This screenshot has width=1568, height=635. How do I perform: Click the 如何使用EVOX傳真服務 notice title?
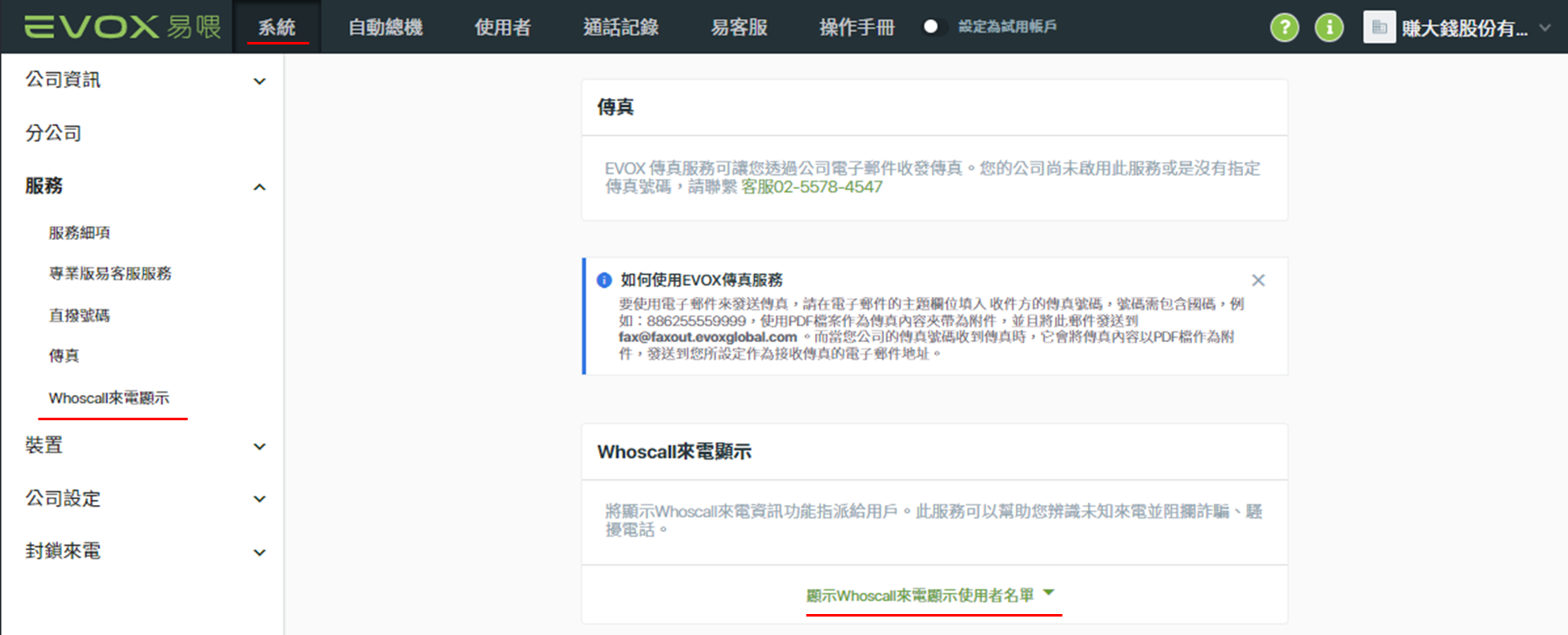click(702, 280)
